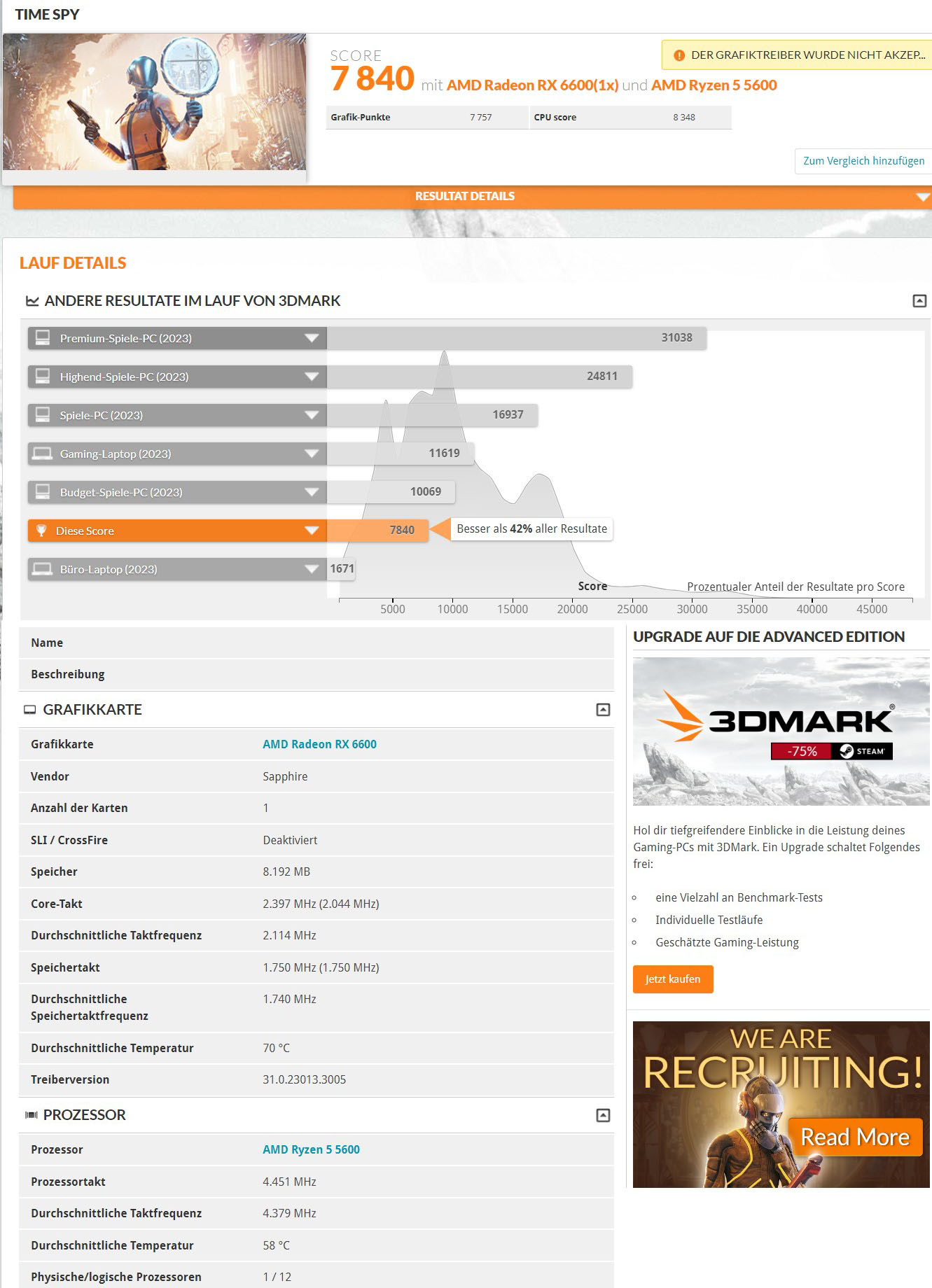932x1288 pixels.
Task: Click the Spiele-PC (2023) monitor icon
Action: click(43, 415)
